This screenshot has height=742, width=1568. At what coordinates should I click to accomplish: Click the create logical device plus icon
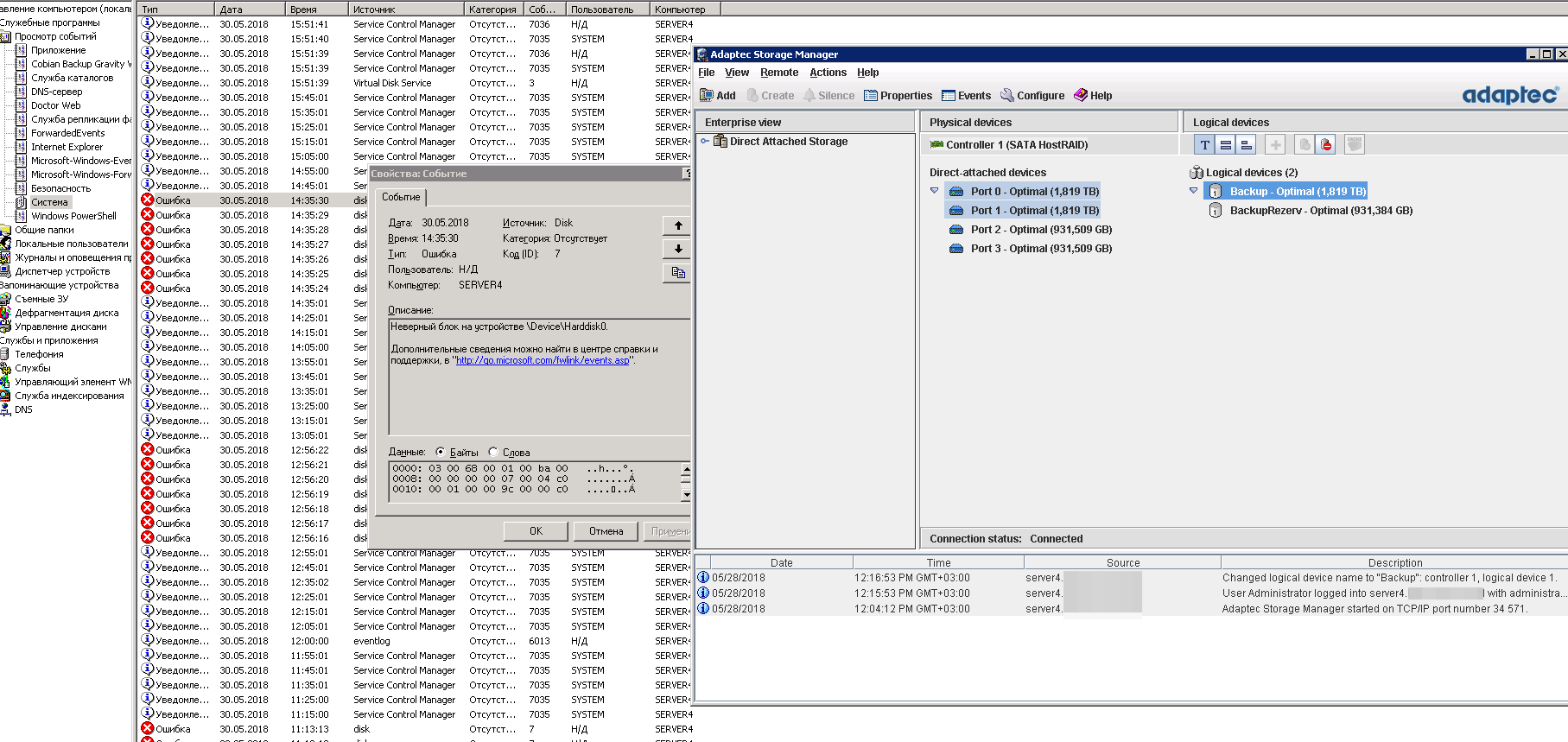1275,145
